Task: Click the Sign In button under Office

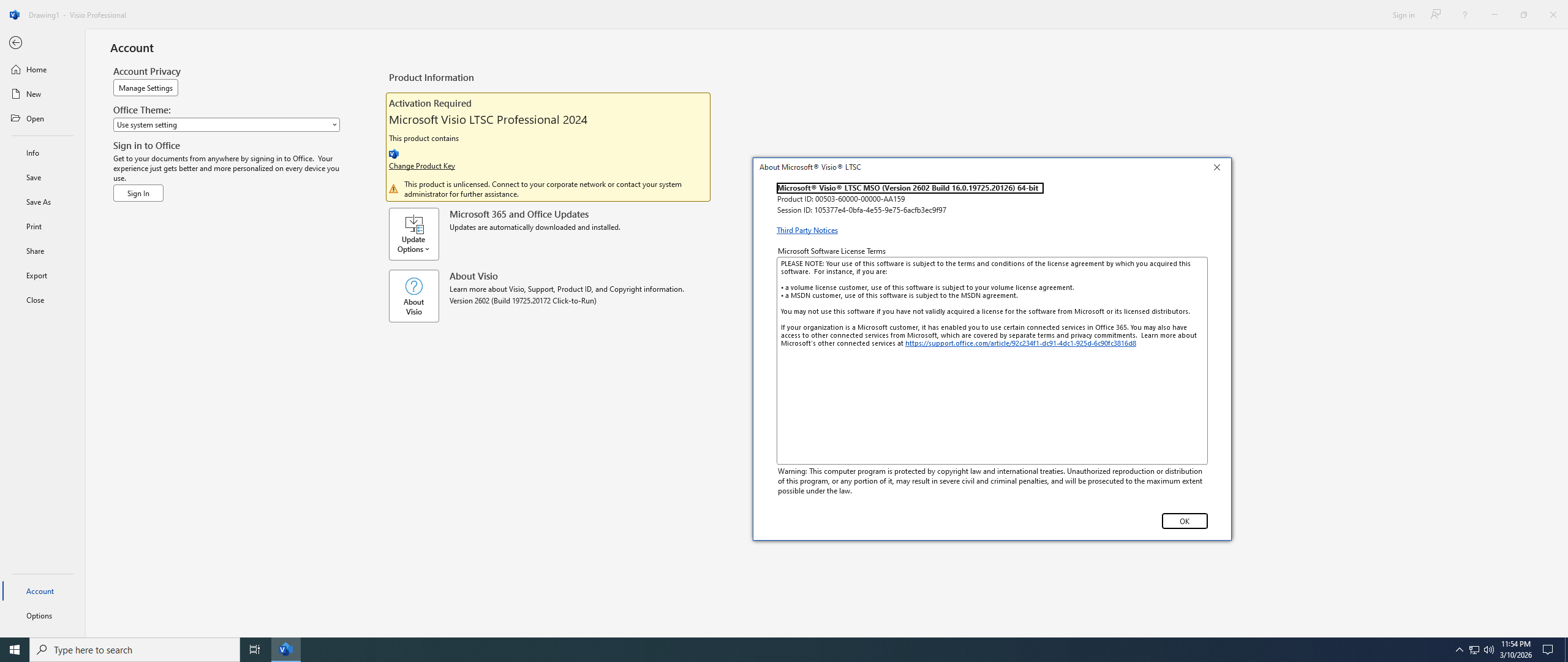Action: (x=138, y=193)
